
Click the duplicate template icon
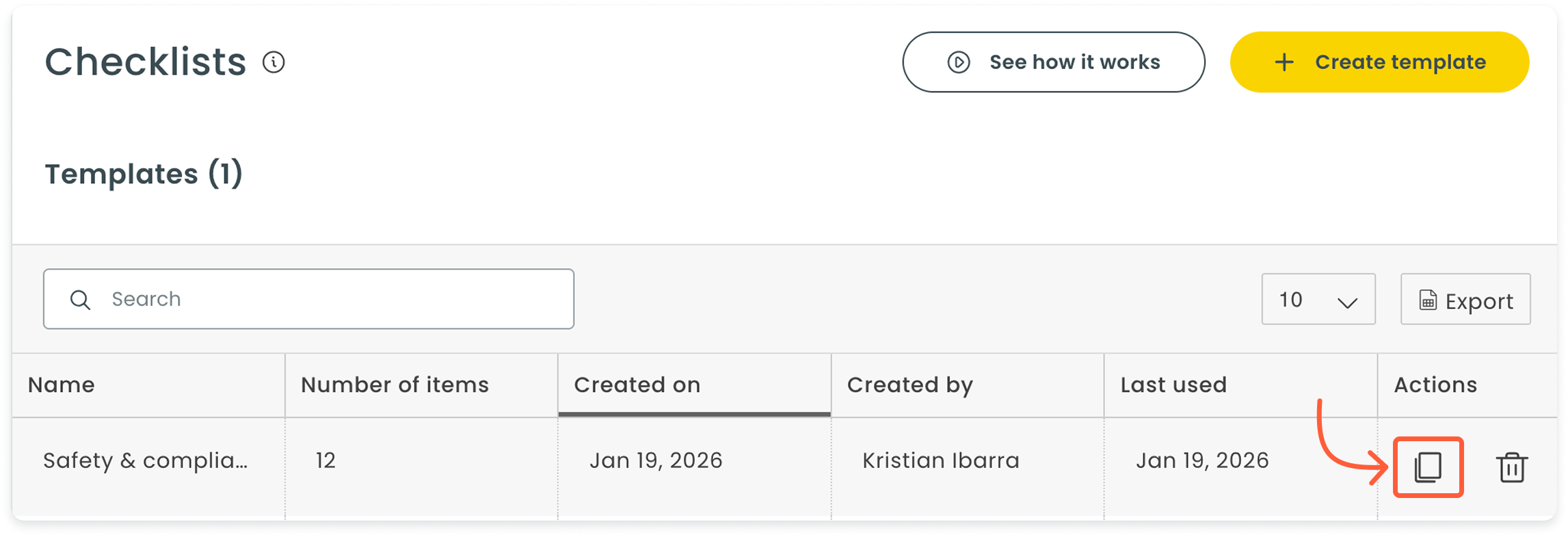point(1428,467)
